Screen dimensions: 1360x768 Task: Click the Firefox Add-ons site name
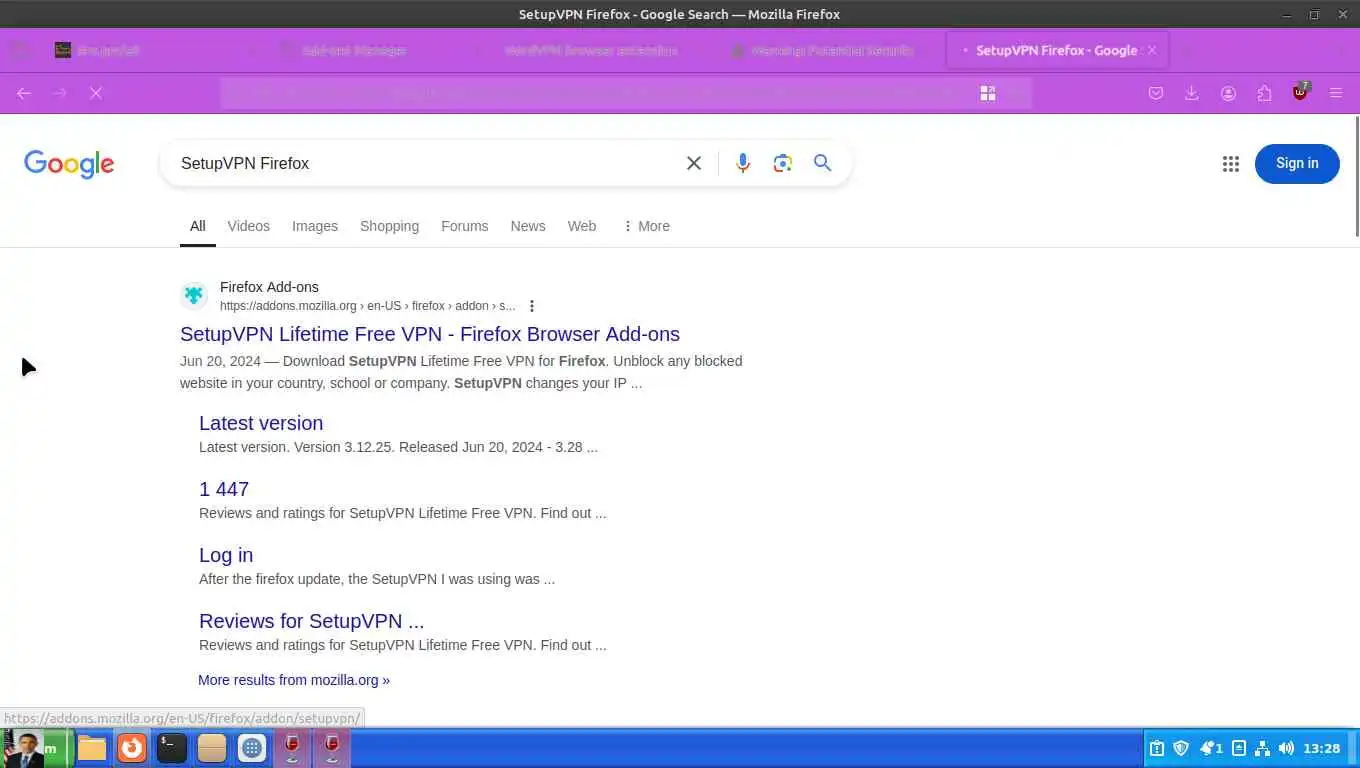269,287
